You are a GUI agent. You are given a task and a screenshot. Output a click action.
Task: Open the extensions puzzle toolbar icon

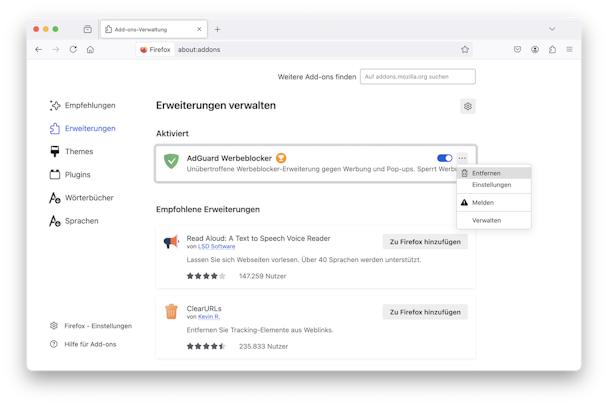552,49
